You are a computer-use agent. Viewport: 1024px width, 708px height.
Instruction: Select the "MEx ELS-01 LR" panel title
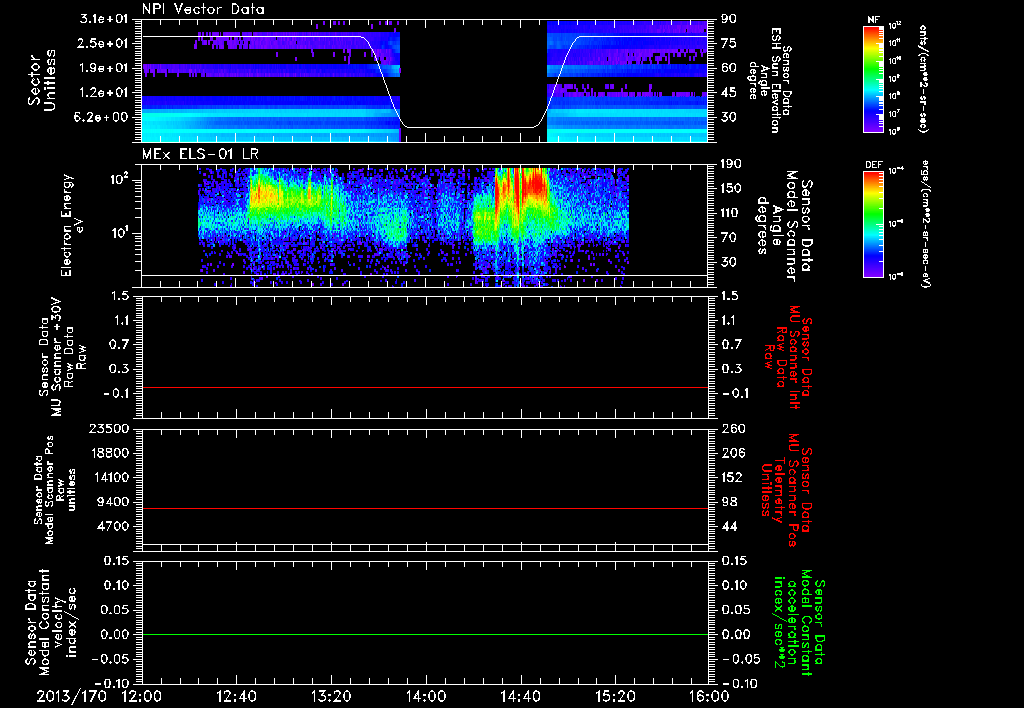click(x=199, y=154)
